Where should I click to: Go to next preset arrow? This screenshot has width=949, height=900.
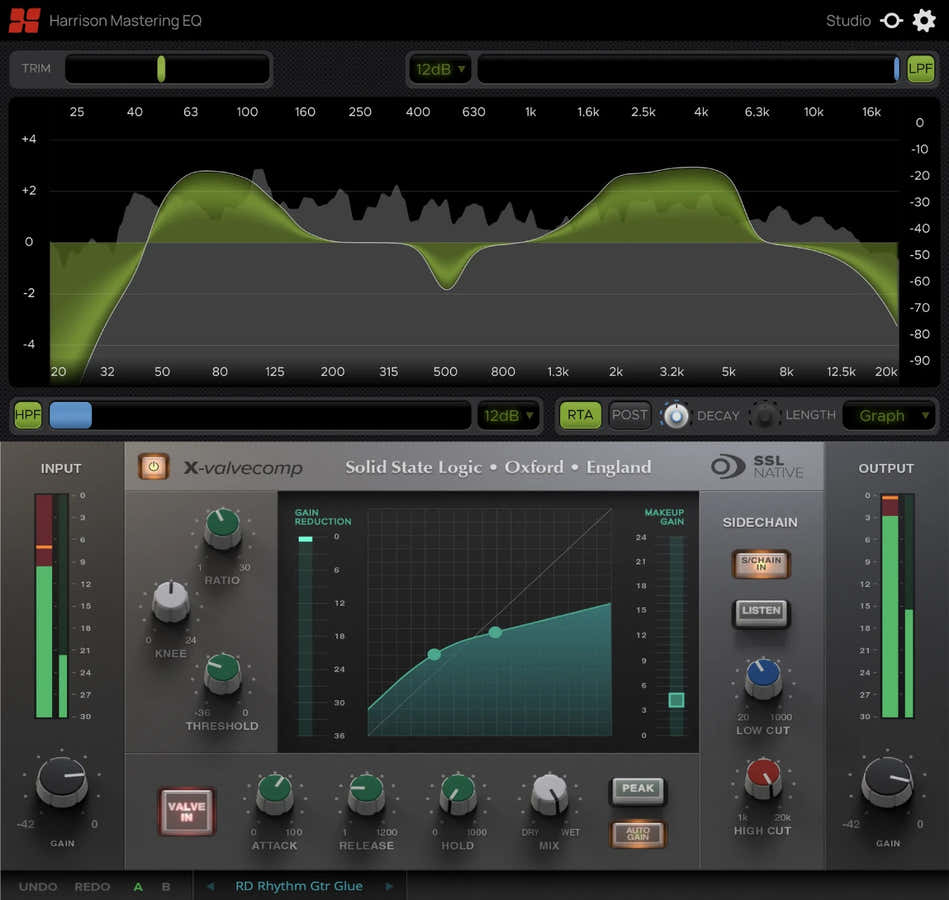[389, 886]
